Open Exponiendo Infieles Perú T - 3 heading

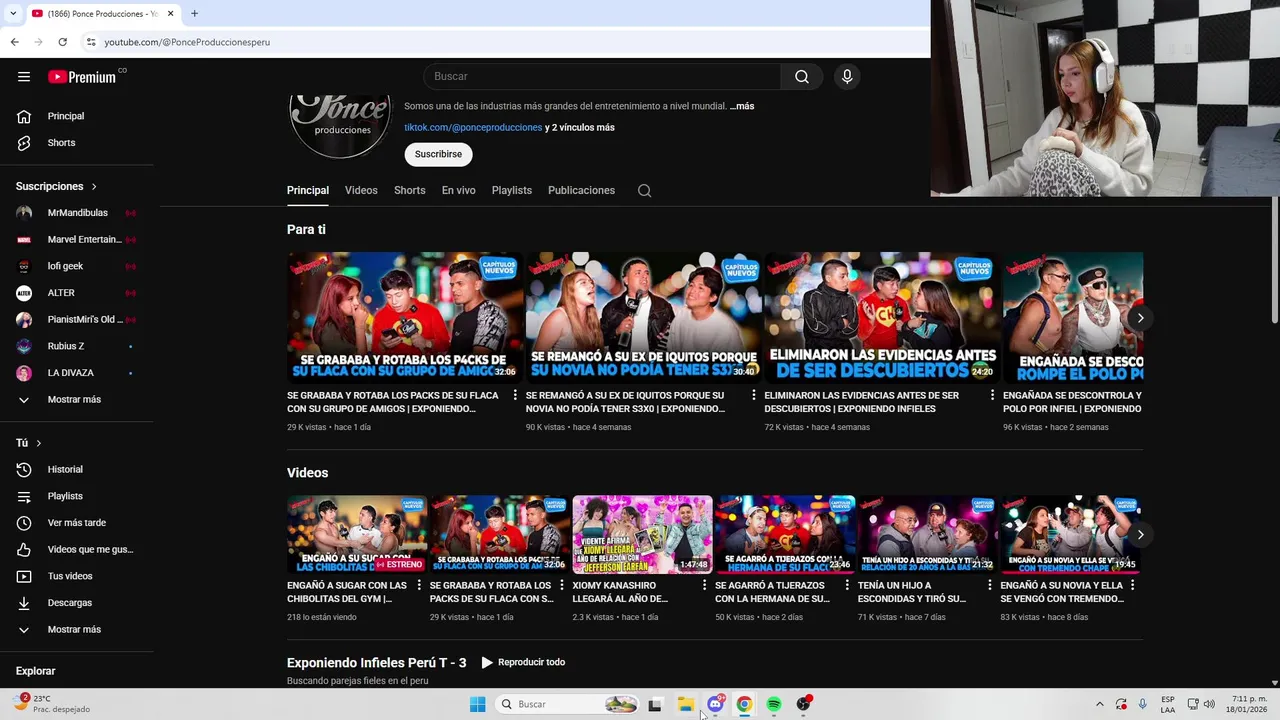click(377, 663)
